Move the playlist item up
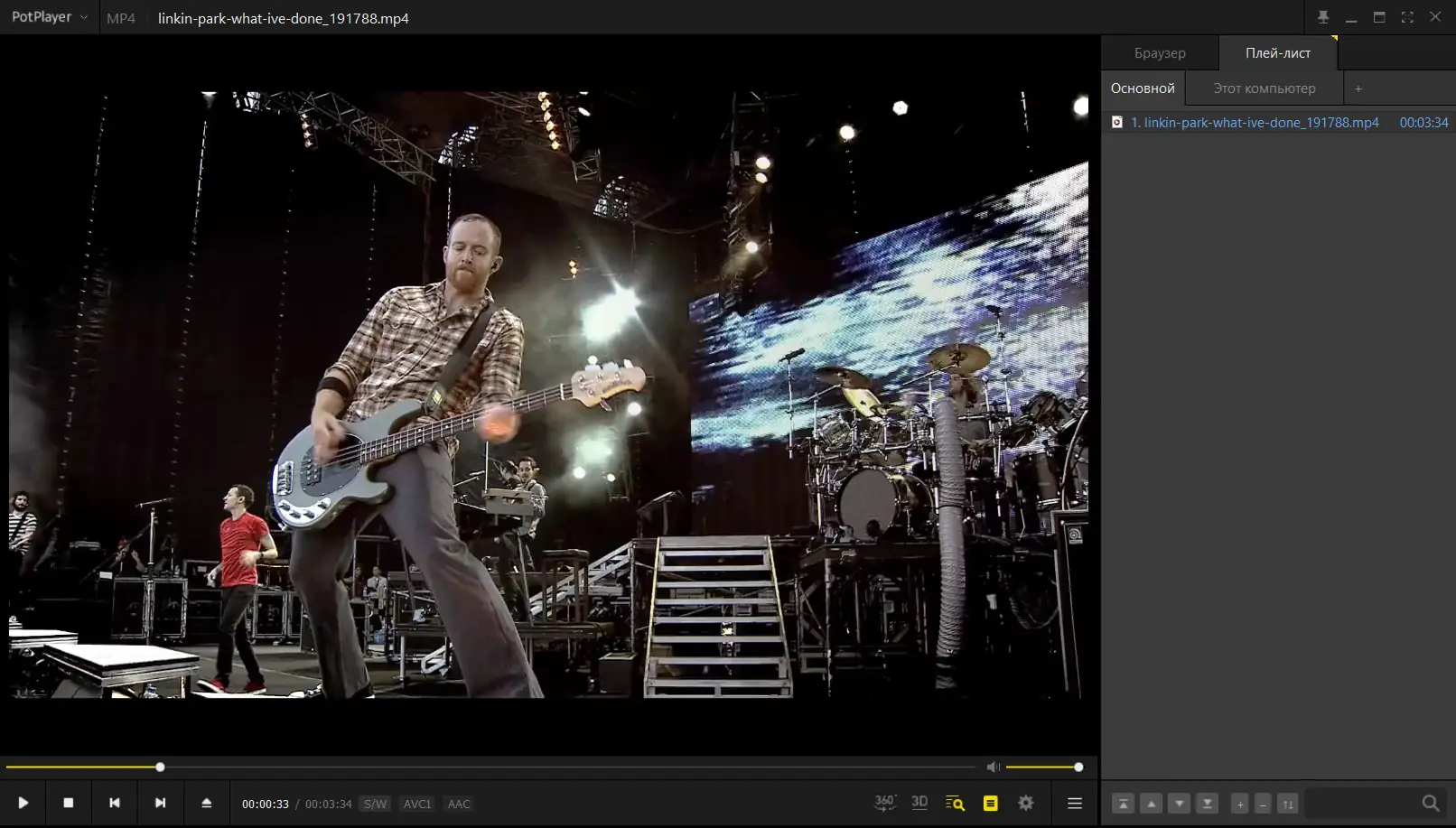Viewport: 1456px width, 828px height. point(1151,804)
